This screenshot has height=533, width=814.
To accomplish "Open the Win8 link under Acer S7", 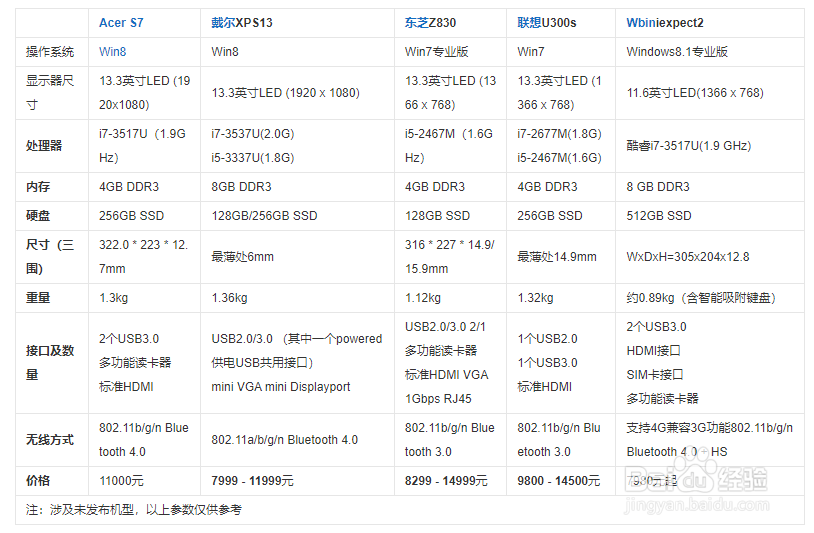I will 113,52.
